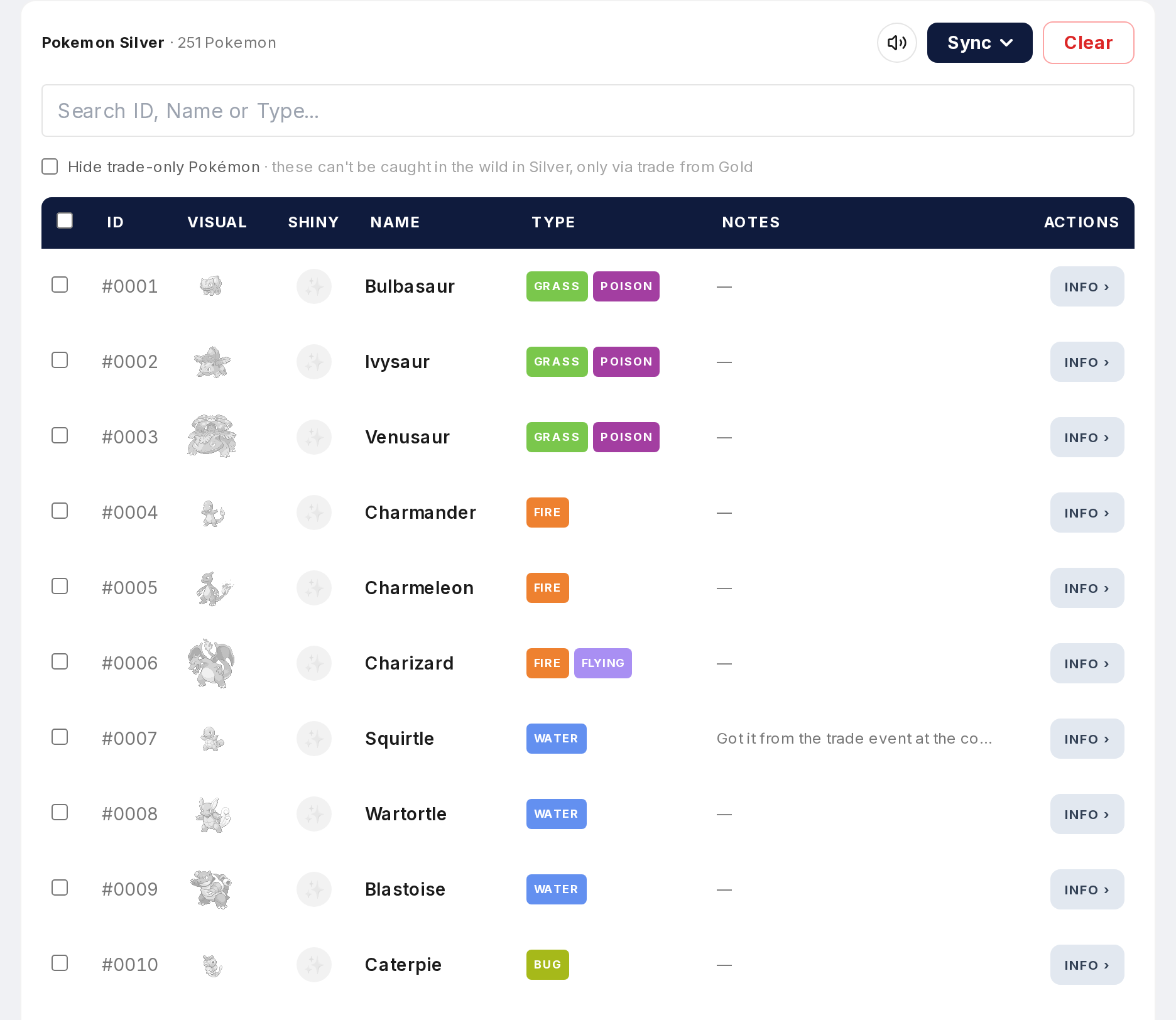Click the red Clear button
The width and height of the screenshot is (1176, 1020).
[x=1088, y=43]
